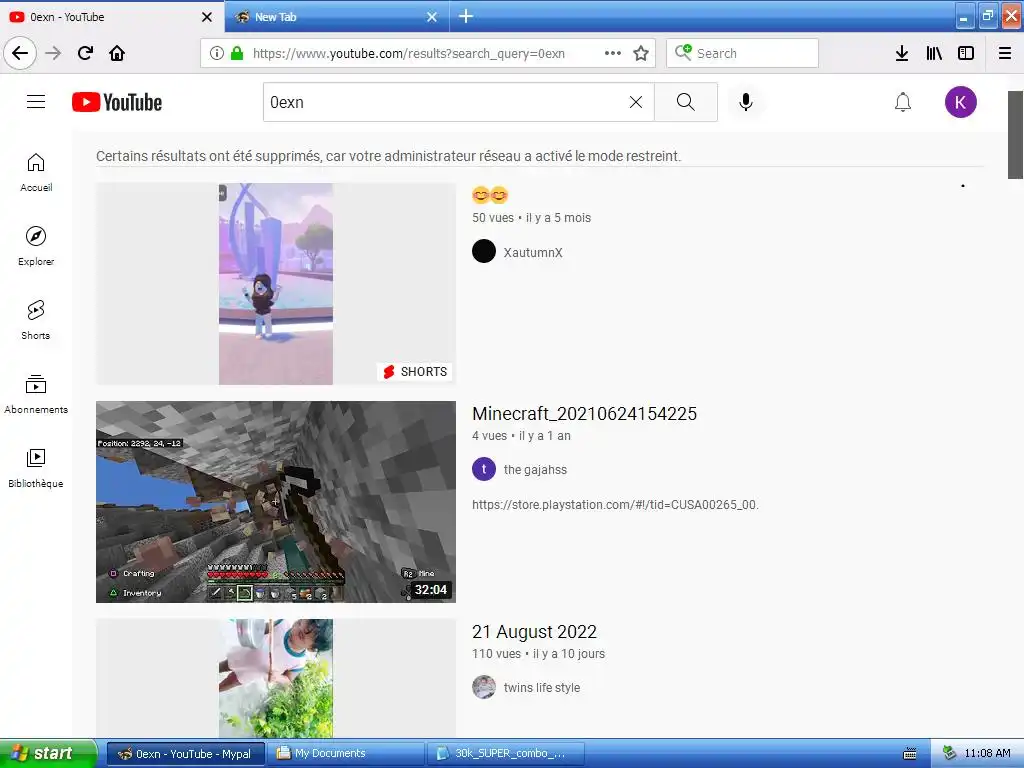The image size is (1024, 768).
Task: Open the browser hamburger menu
Action: [1005, 53]
